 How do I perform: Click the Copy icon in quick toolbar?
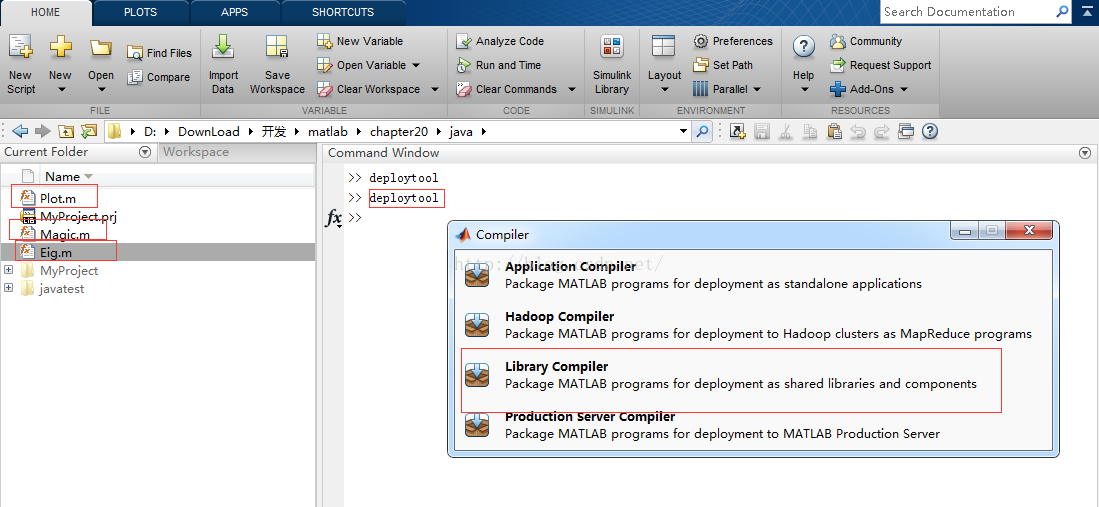point(810,131)
